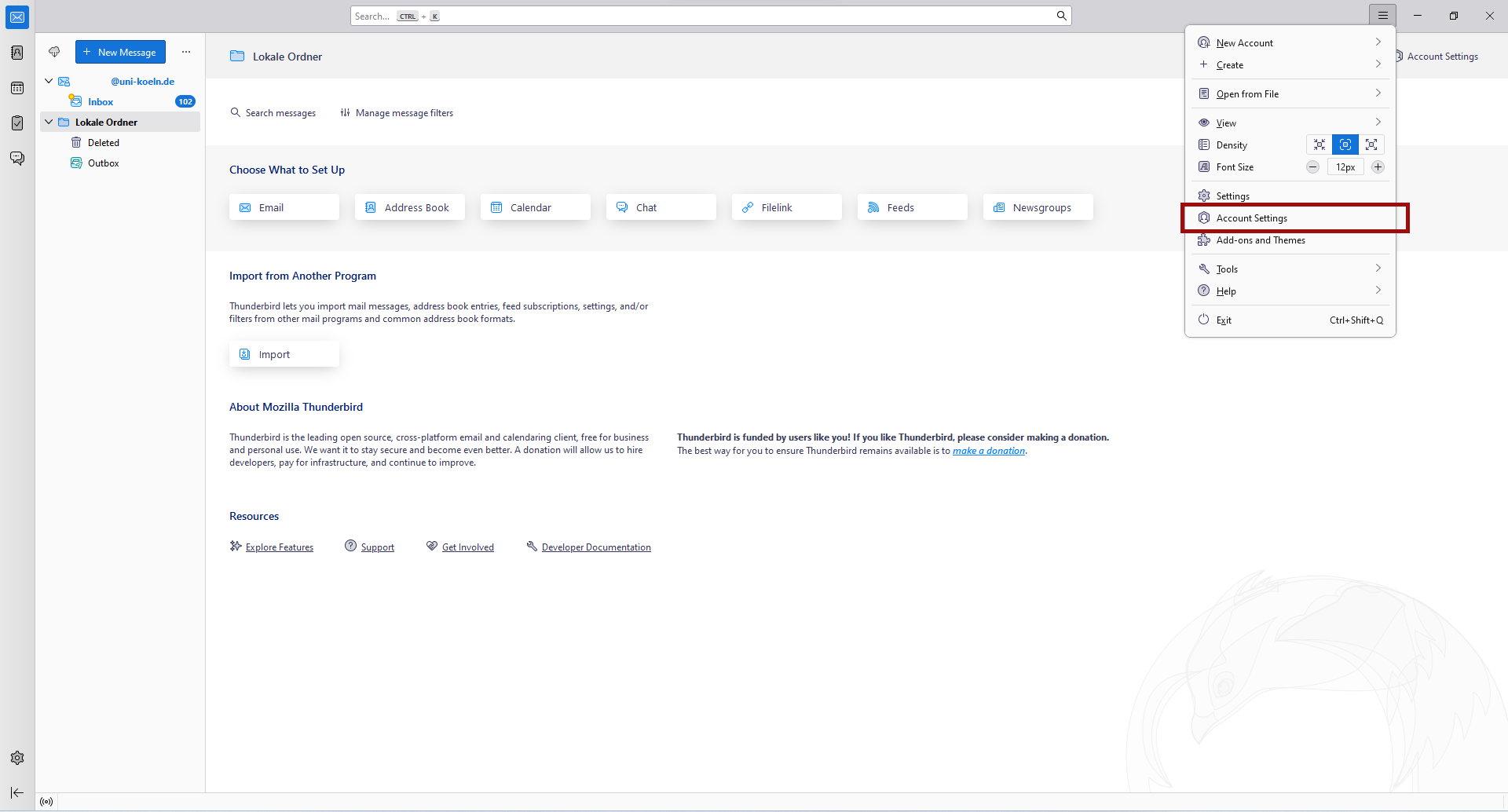The height and width of the screenshot is (812, 1508).
Task: Open Add-ons and Themes
Action: 1290,240
